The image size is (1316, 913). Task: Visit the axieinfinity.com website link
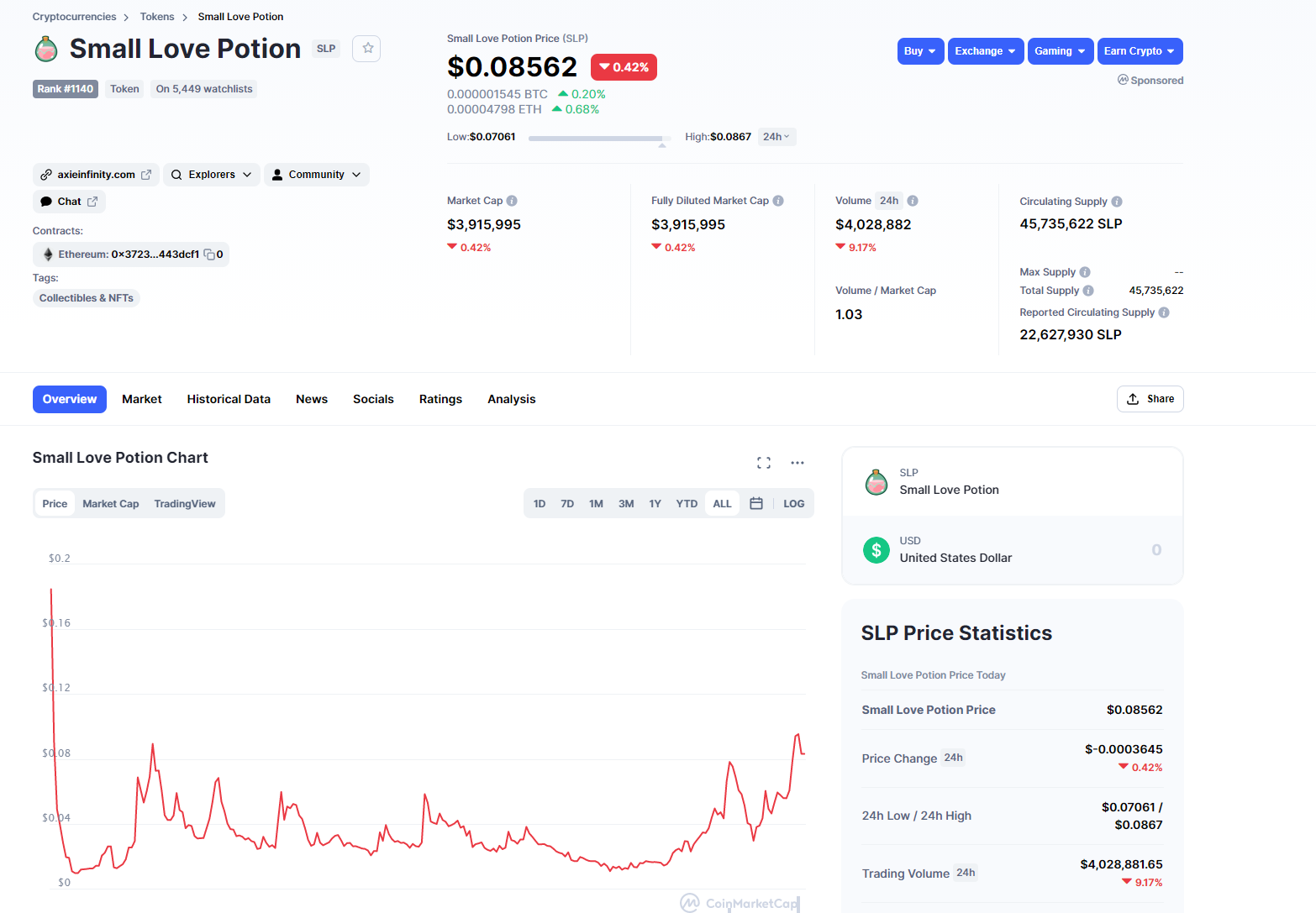tap(96, 175)
